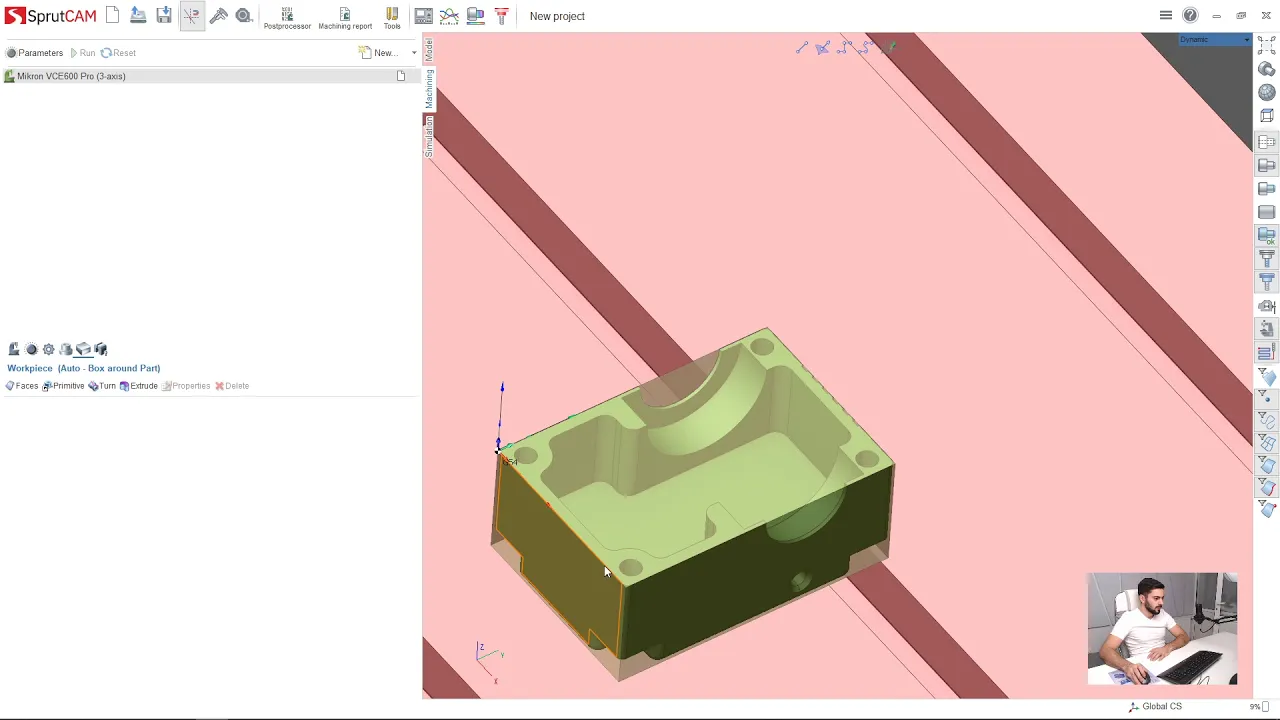This screenshot has height=720, width=1280.
Task: Select the gear settings icon above Workpiece
Action: pos(48,349)
